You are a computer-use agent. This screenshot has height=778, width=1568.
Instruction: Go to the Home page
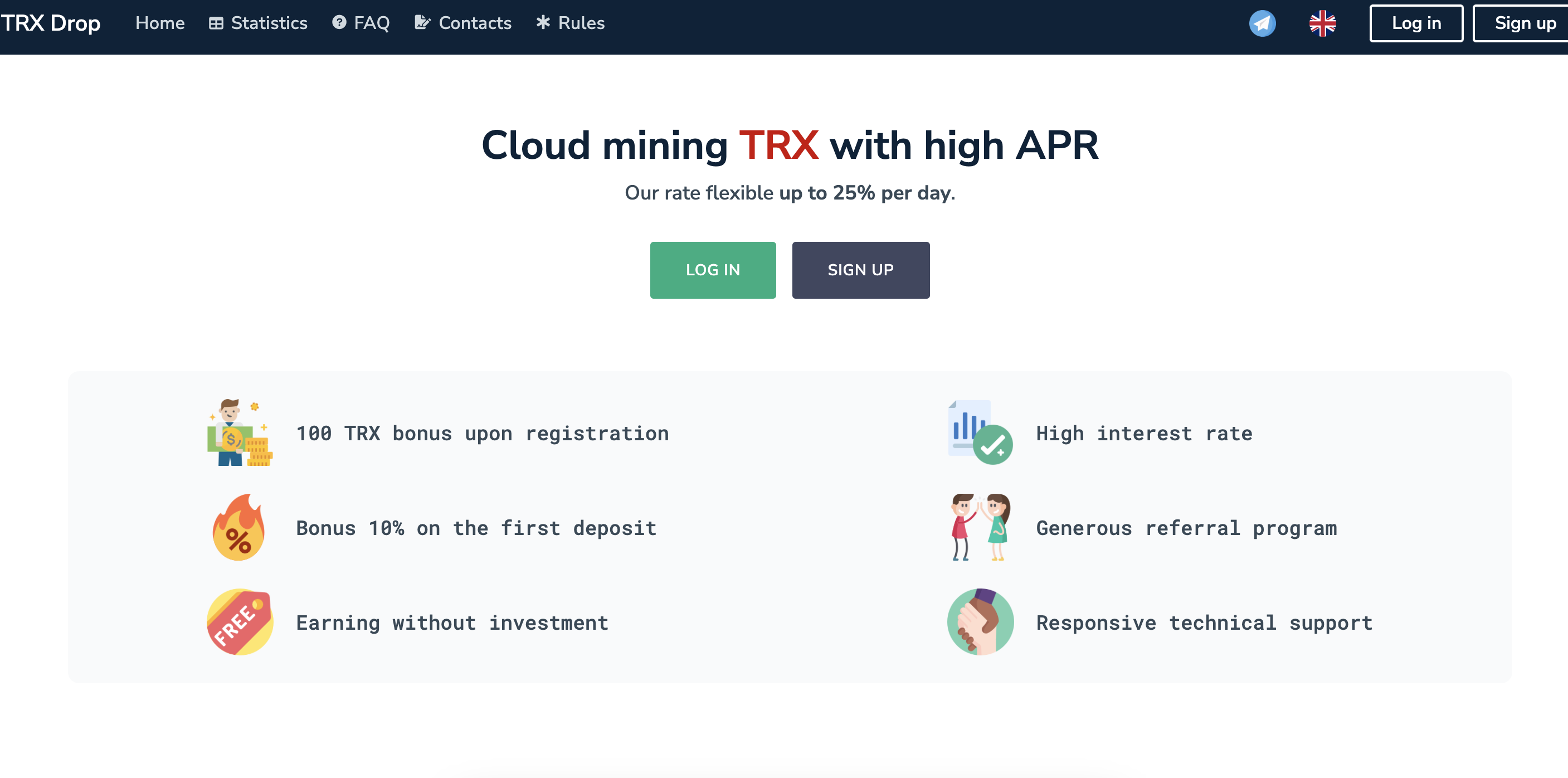[x=160, y=23]
